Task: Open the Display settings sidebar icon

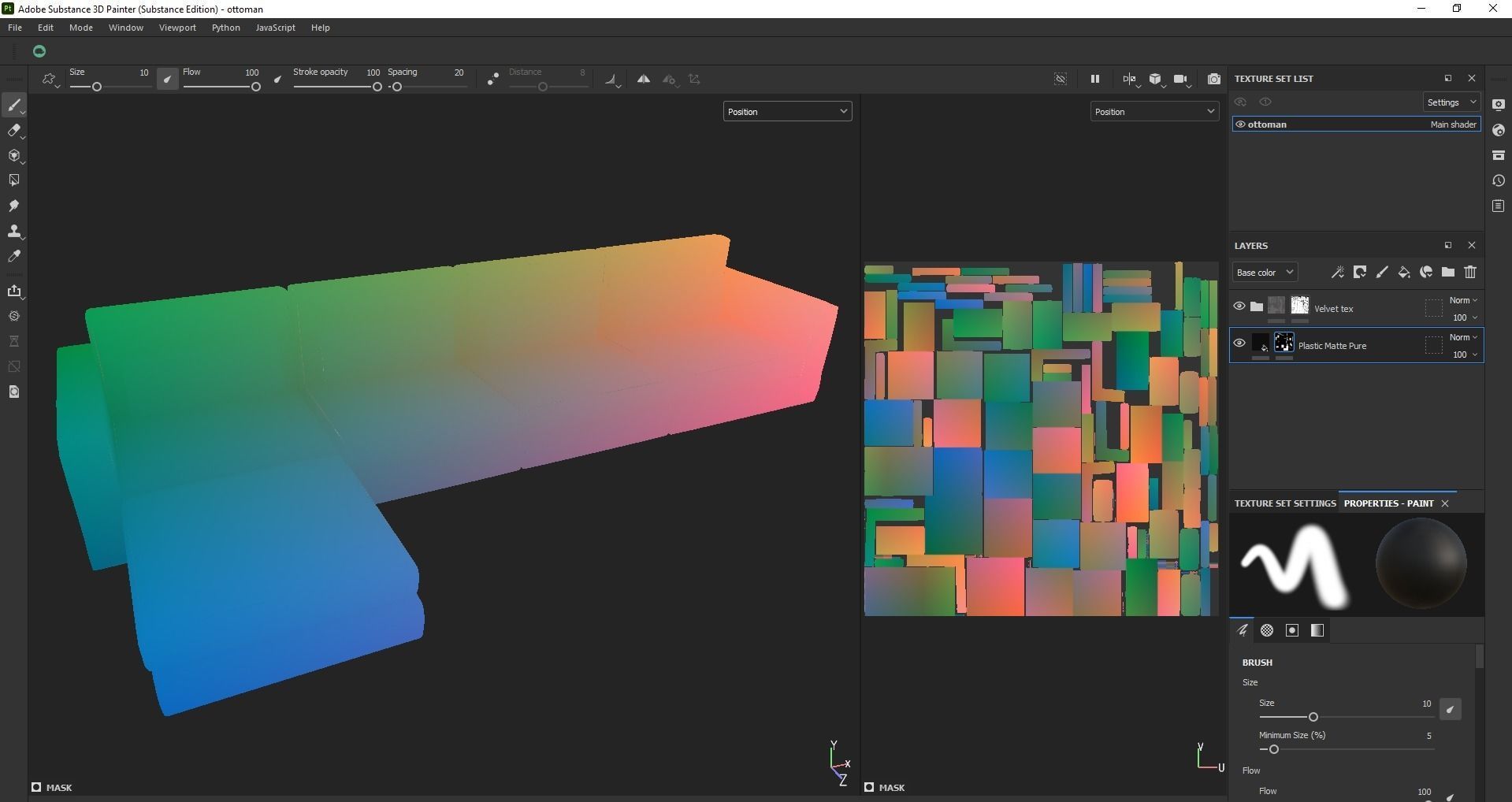Action: click(x=1499, y=105)
